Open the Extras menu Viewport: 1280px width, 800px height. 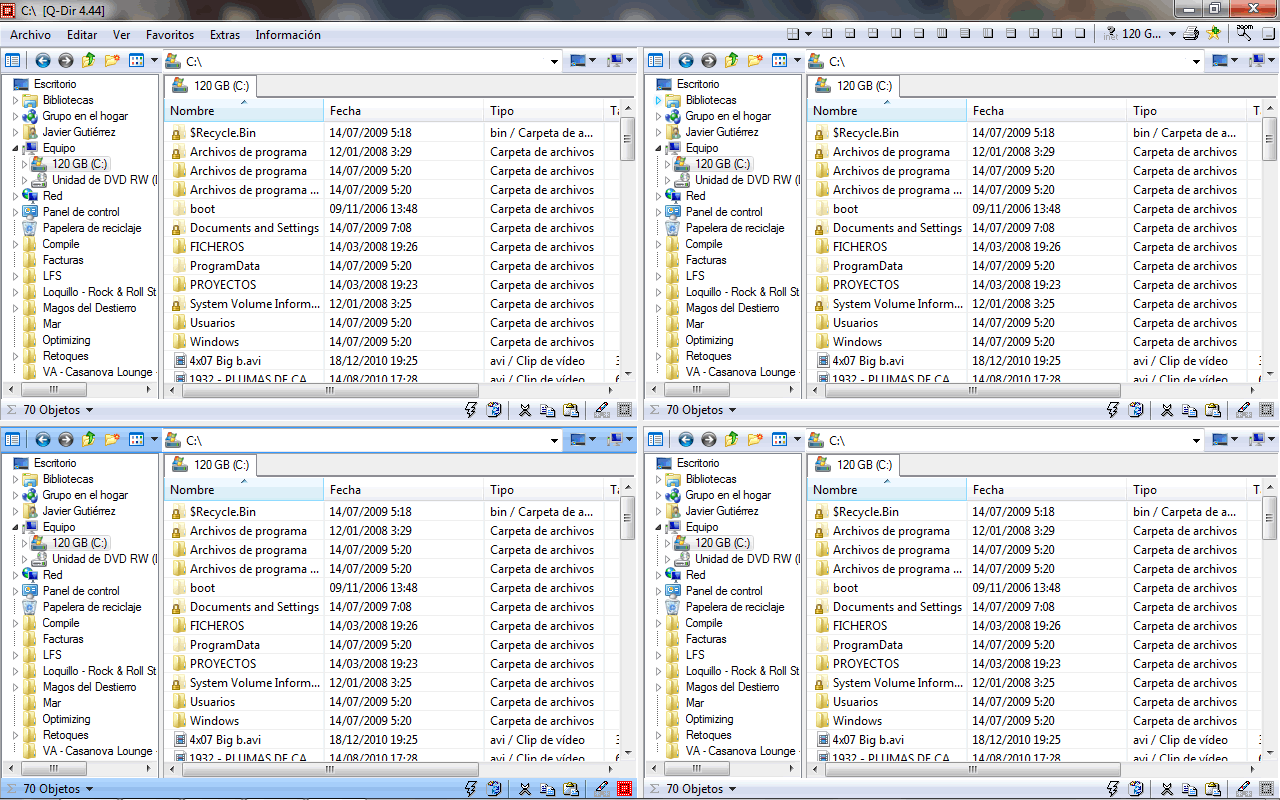(225, 35)
